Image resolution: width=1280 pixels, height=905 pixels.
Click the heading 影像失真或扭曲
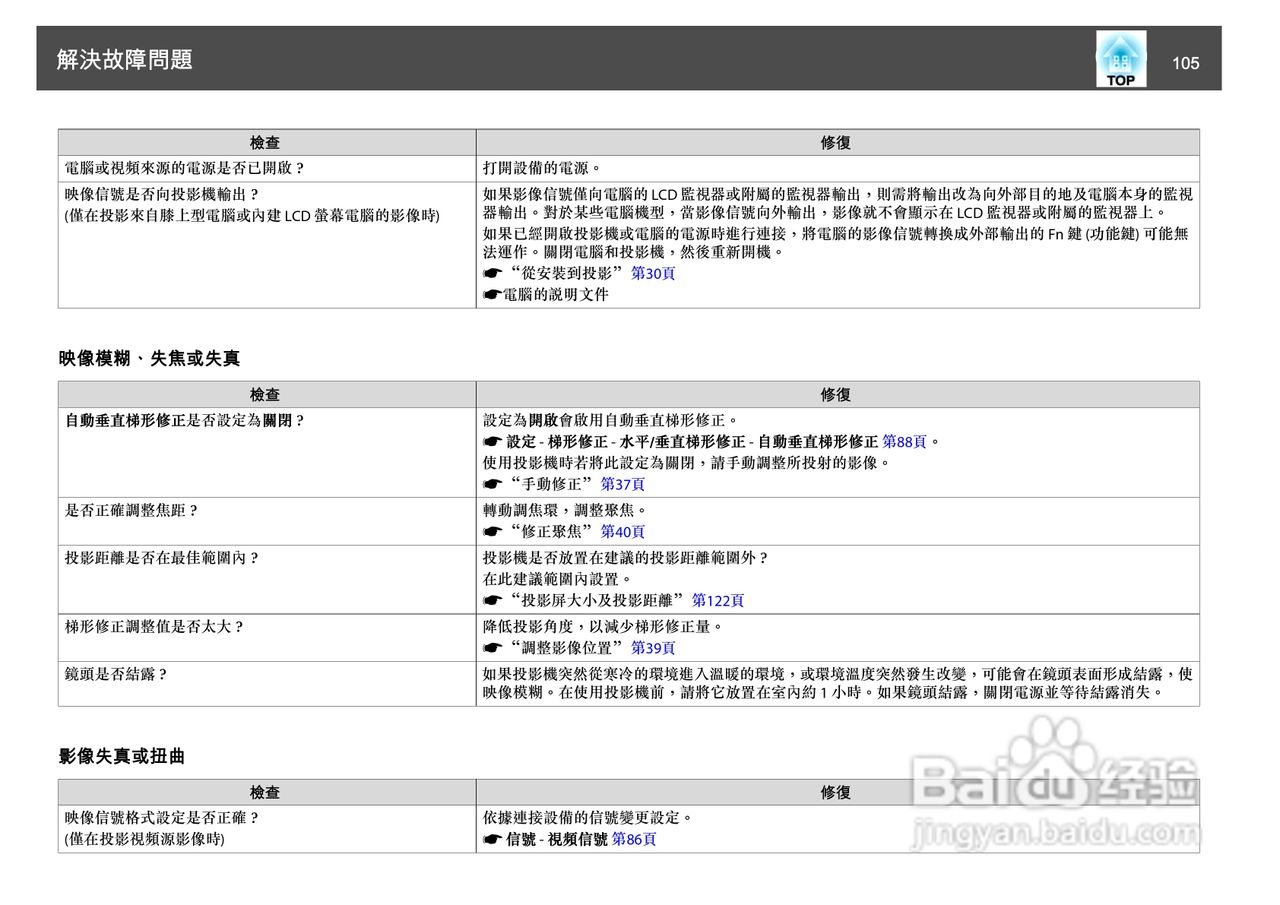[x=122, y=757]
